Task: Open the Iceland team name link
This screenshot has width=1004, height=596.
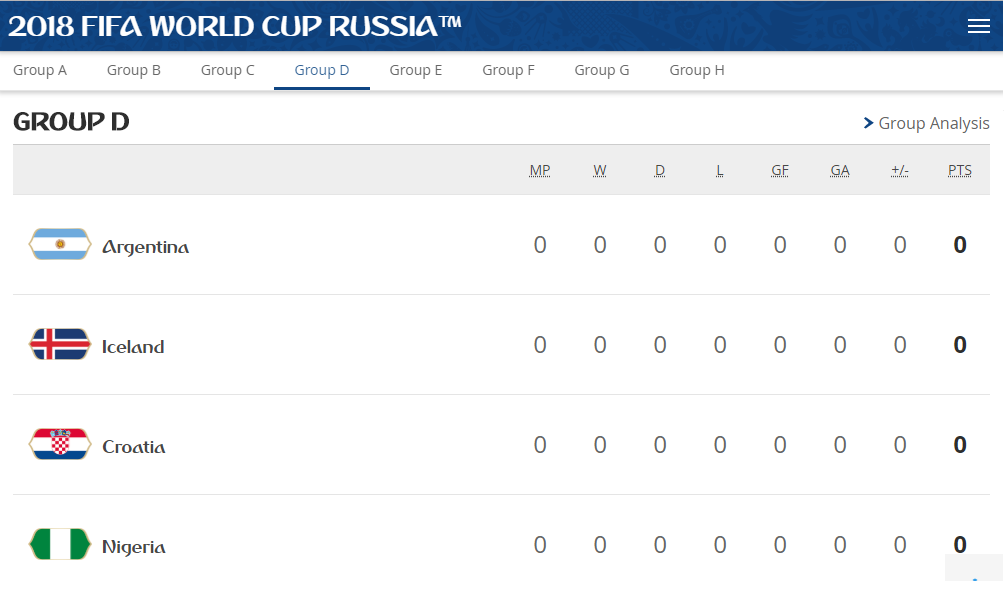Action: (x=133, y=347)
